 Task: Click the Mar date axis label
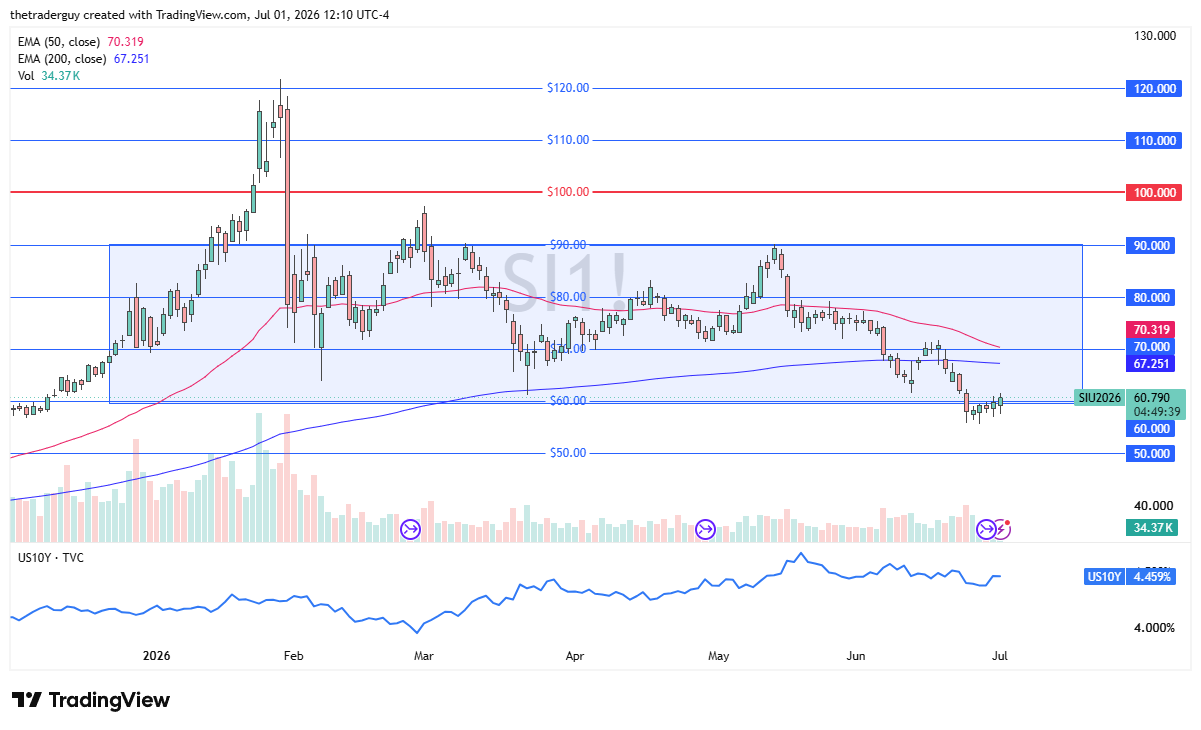(422, 656)
